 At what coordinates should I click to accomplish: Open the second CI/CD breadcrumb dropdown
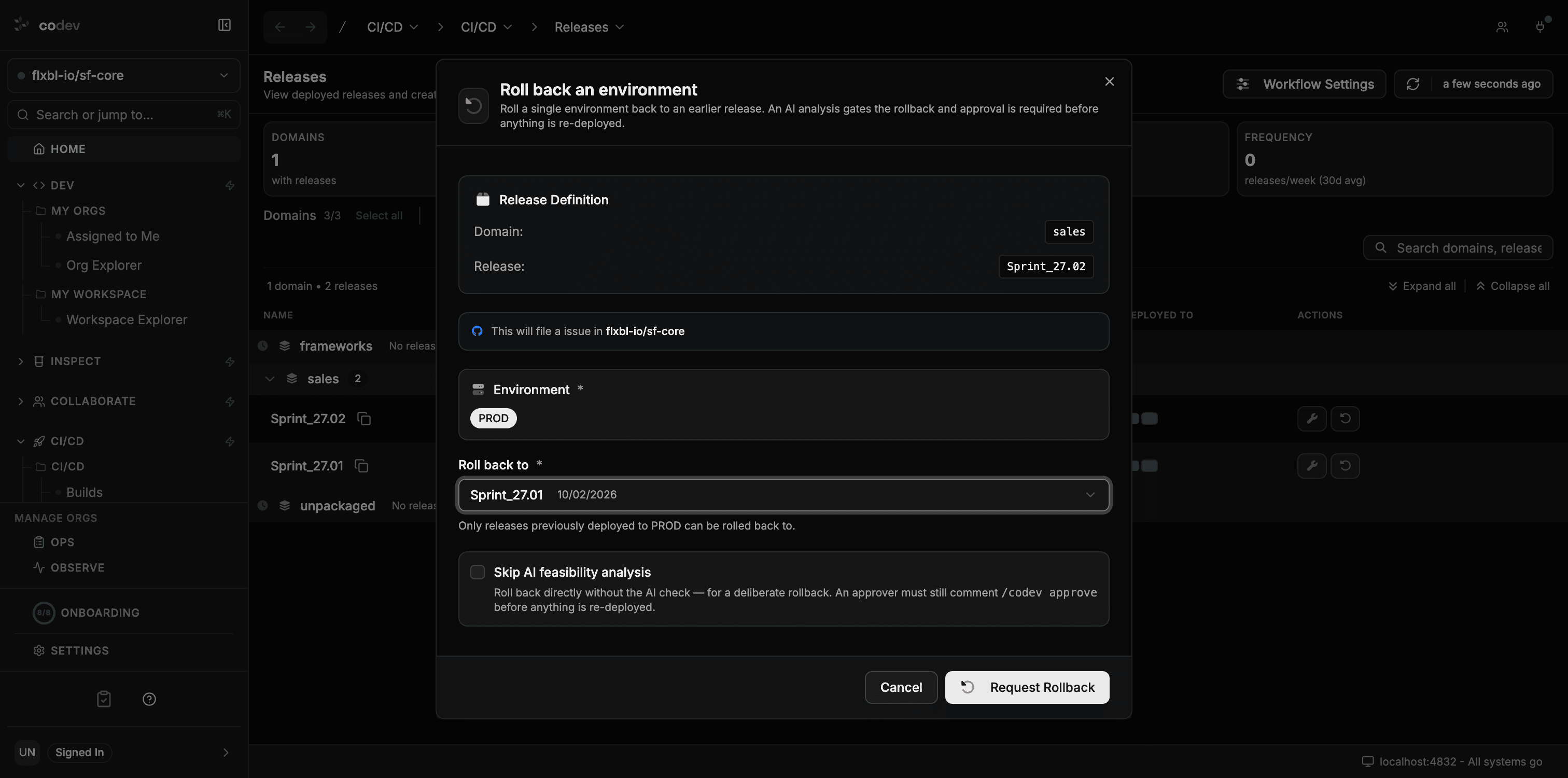click(x=486, y=27)
